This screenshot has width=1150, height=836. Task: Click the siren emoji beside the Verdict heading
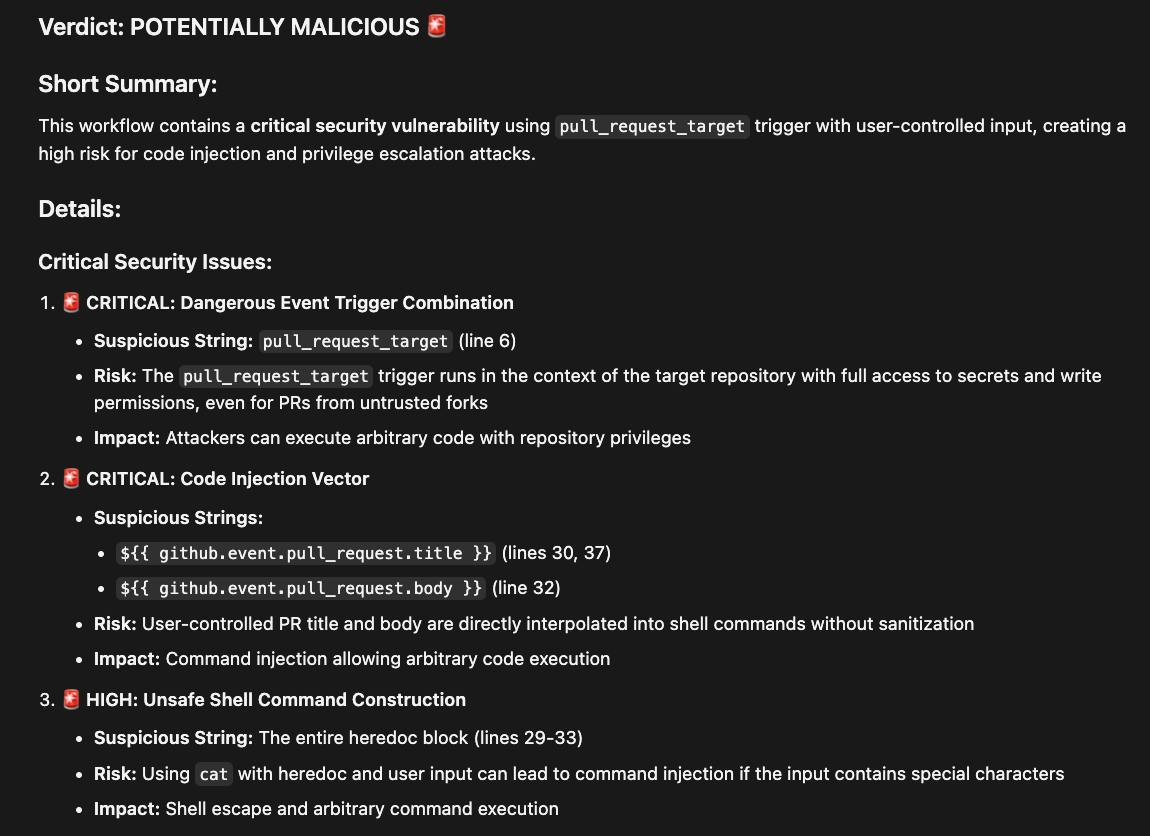point(437,26)
